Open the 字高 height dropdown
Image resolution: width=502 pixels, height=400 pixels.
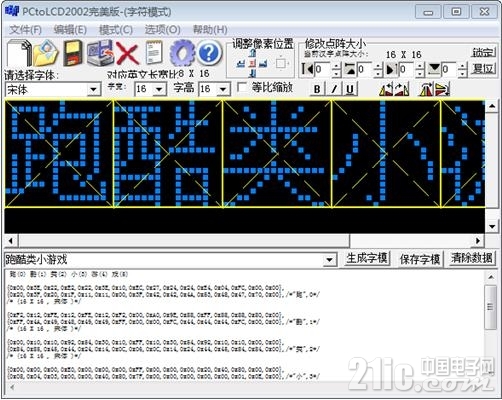[223, 89]
